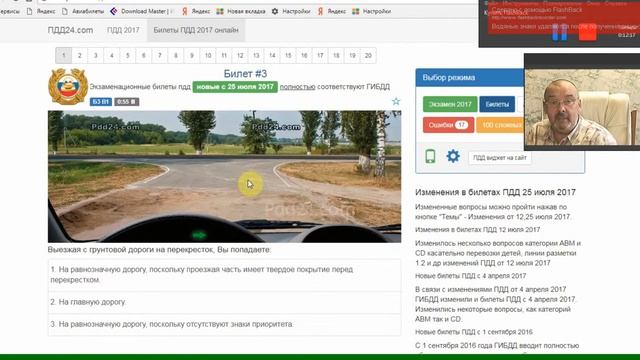The width and height of the screenshot is (640, 360).
Task: Go to question 6
Action: point(143,56)
